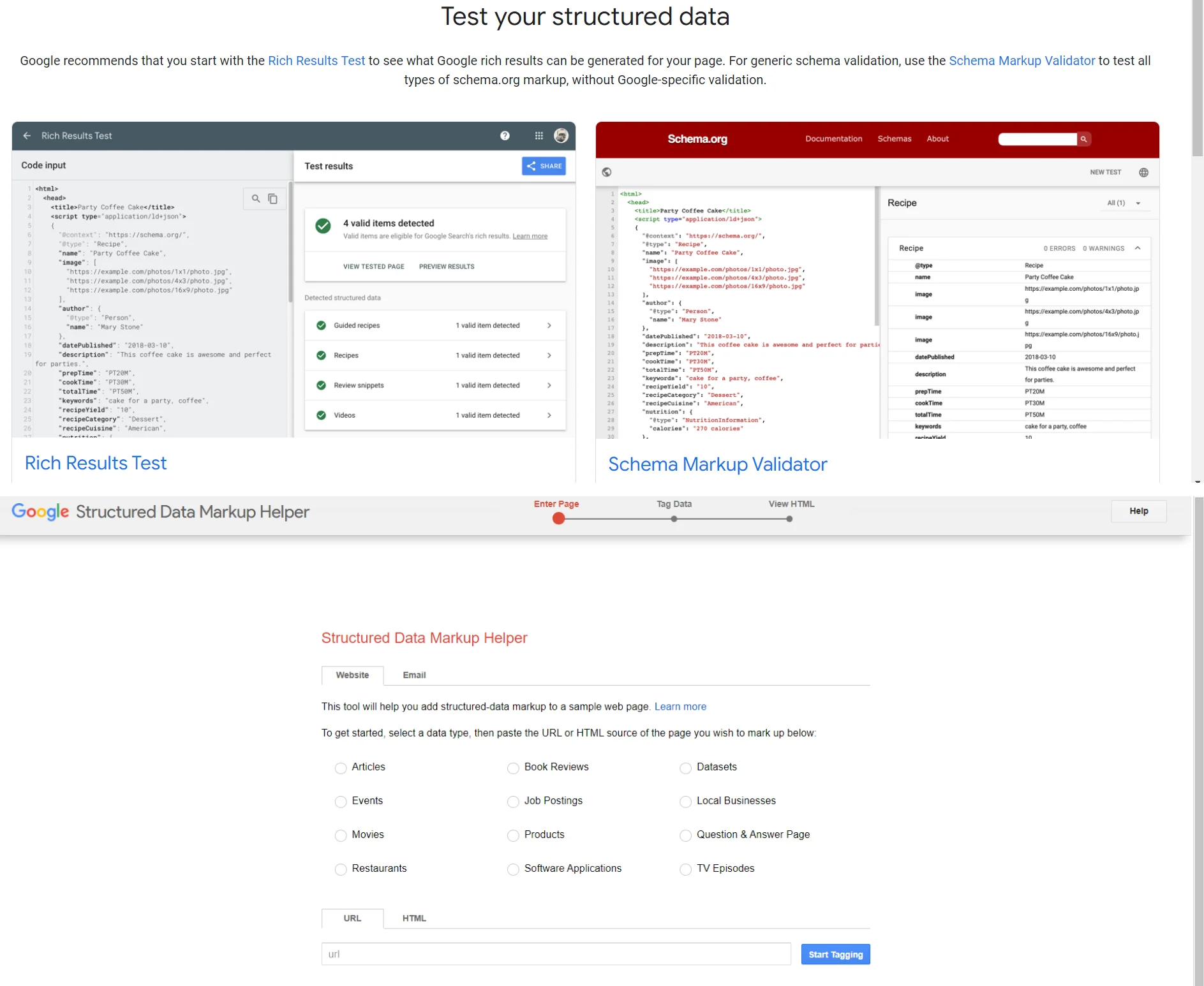Open the Rich Results Test card title link

pyautogui.click(x=96, y=463)
